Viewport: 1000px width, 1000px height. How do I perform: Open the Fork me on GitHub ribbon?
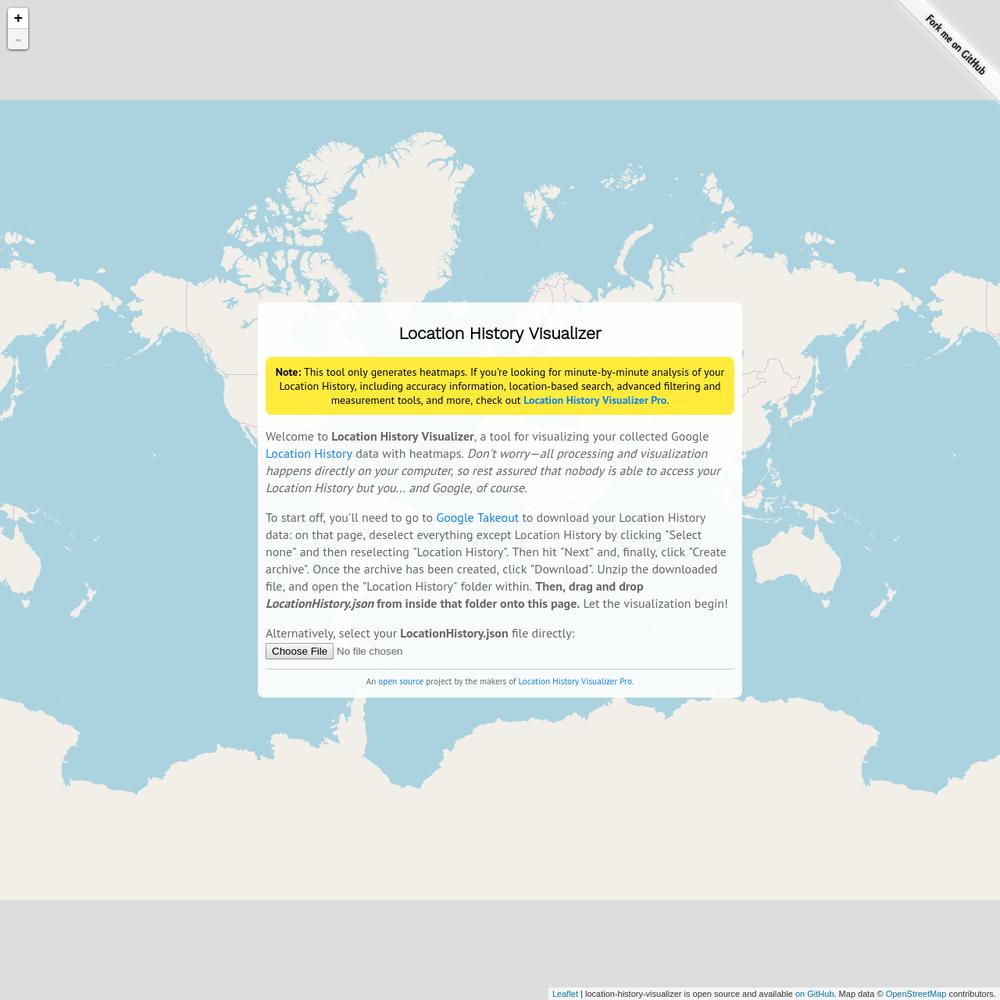point(955,44)
